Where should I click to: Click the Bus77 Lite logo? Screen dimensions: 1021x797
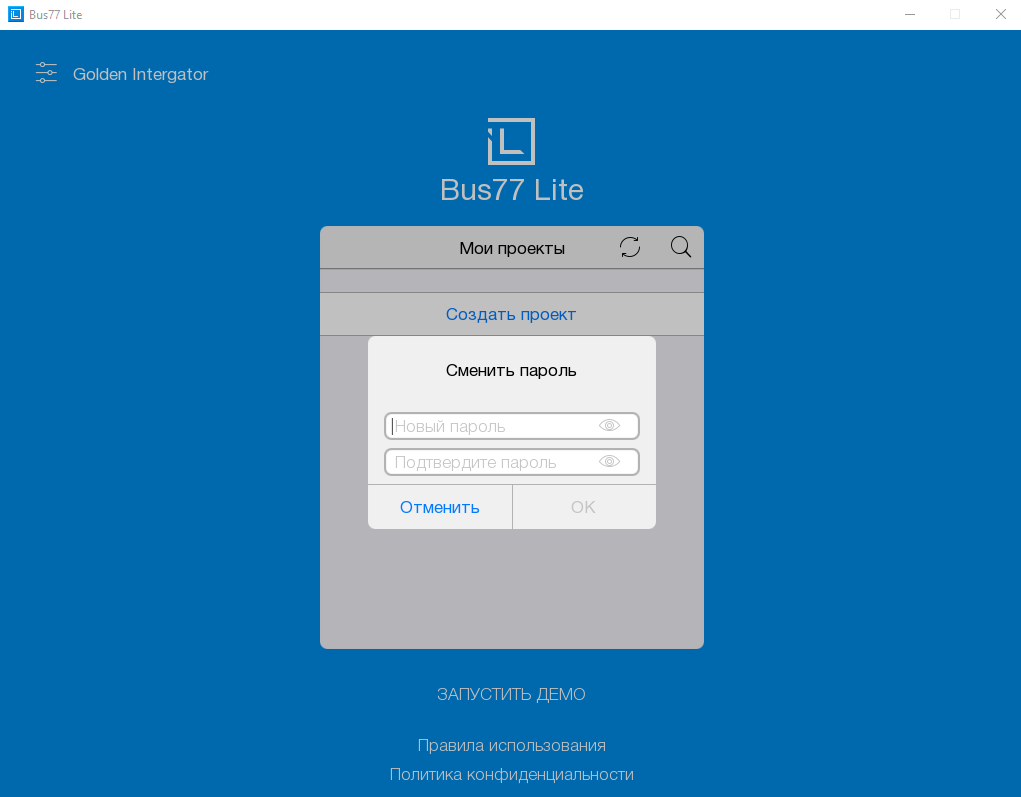point(511,141)
